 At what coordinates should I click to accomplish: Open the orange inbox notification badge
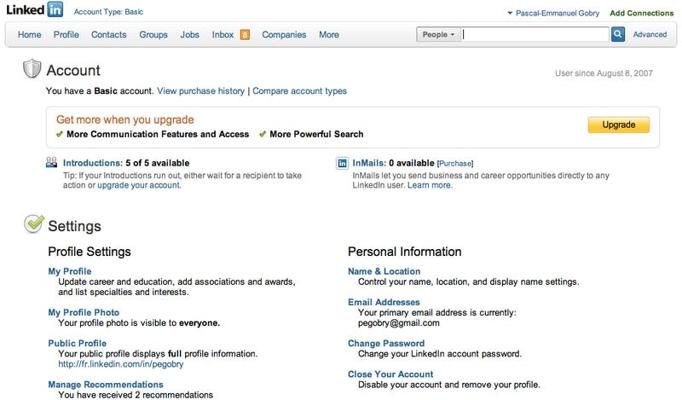[x=245, y=35]
